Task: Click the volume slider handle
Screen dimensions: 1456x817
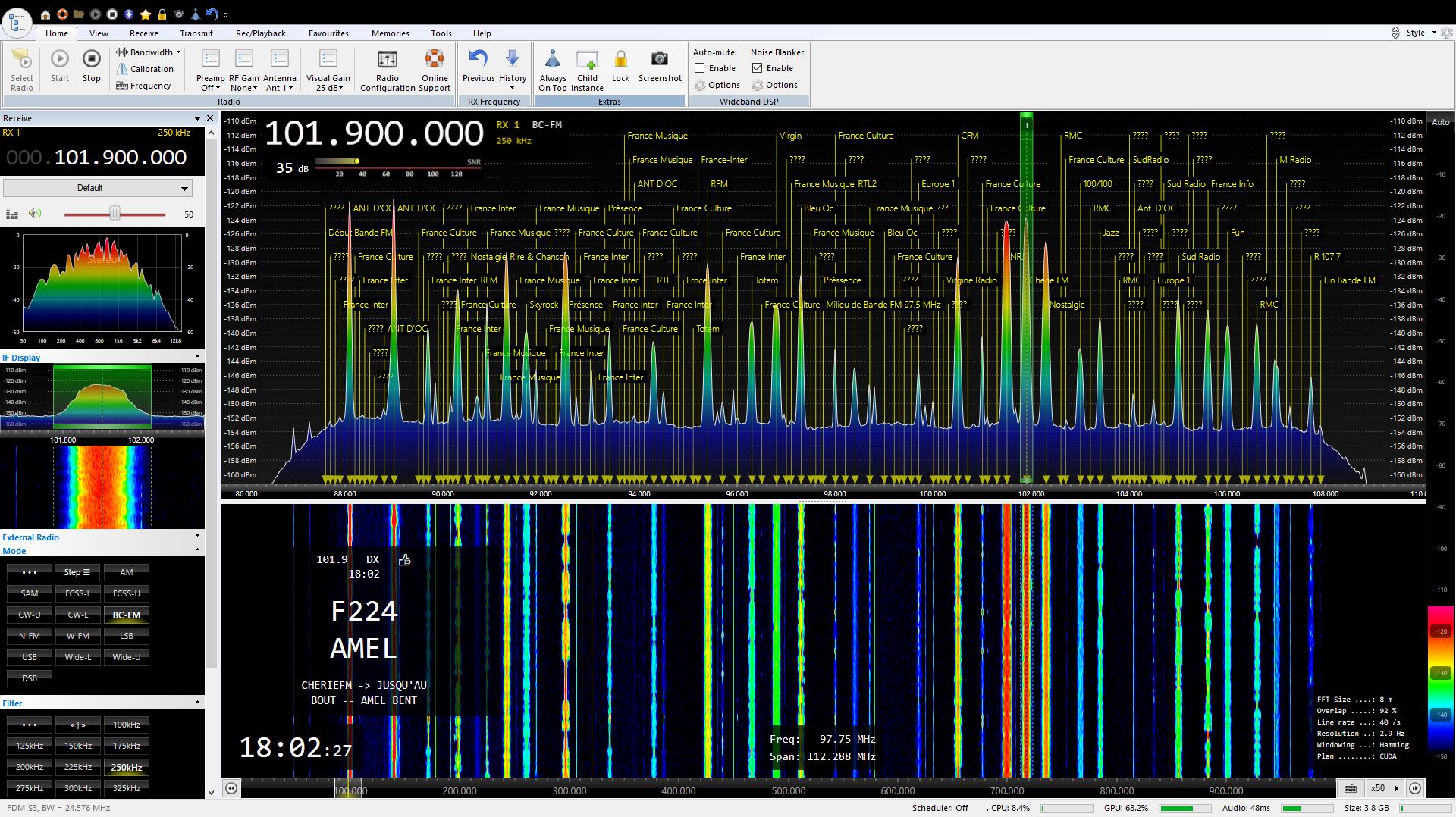Action: (x=115, y=214)
